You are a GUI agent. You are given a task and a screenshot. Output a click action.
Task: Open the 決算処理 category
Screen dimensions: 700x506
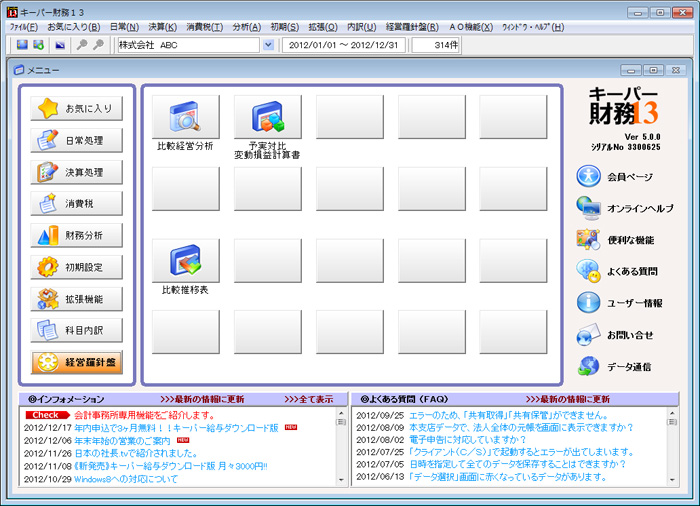point(76,172)
